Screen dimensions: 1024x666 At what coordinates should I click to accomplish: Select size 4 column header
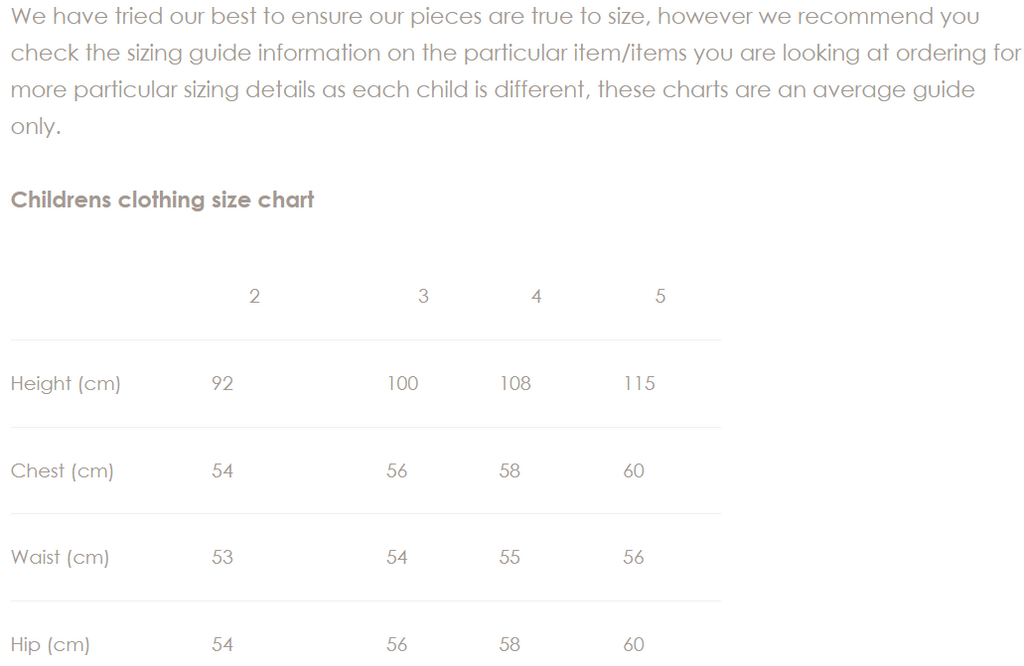536,297
